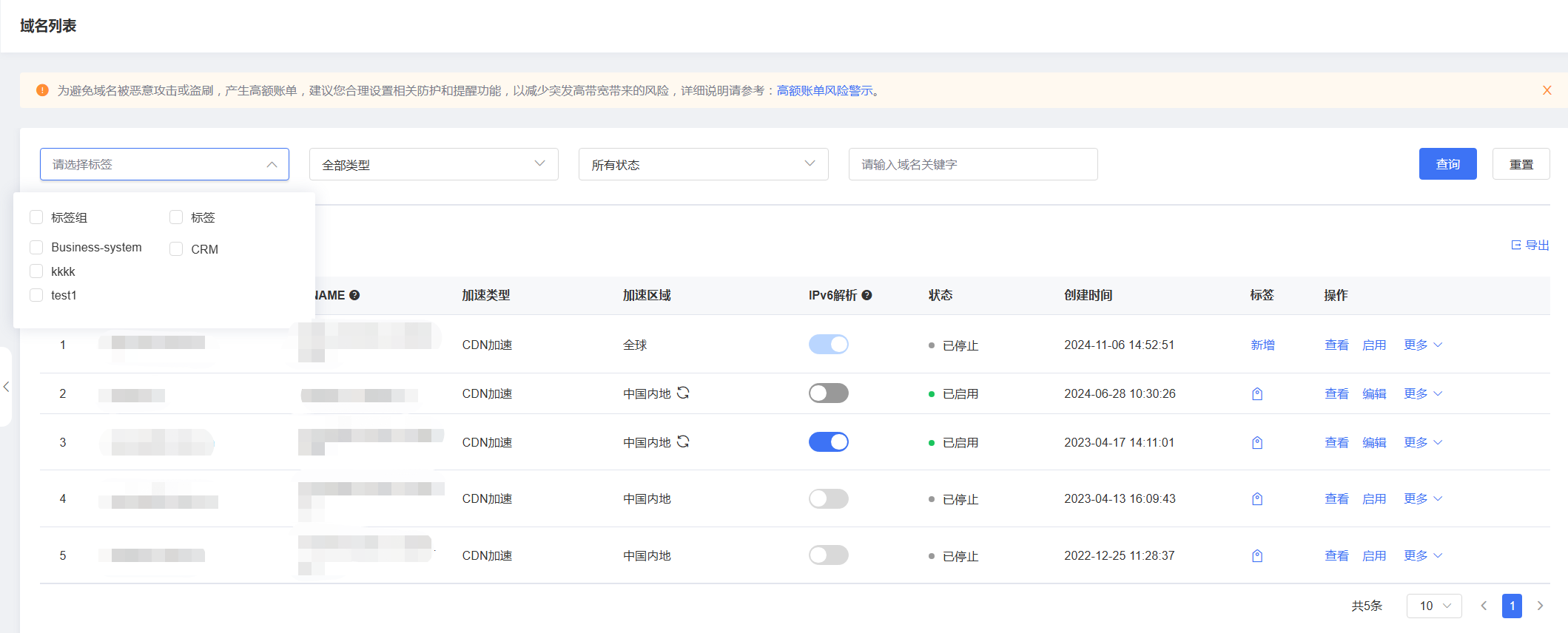Toggle IPv6 switch for row 2

829,393
